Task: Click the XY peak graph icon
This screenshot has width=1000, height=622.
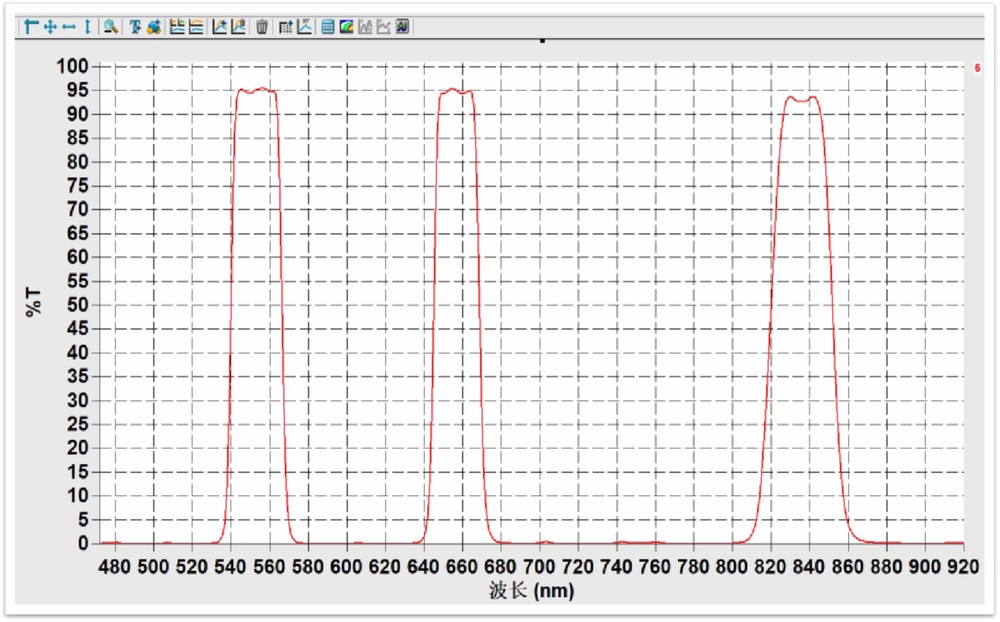Action: point(304,27)
